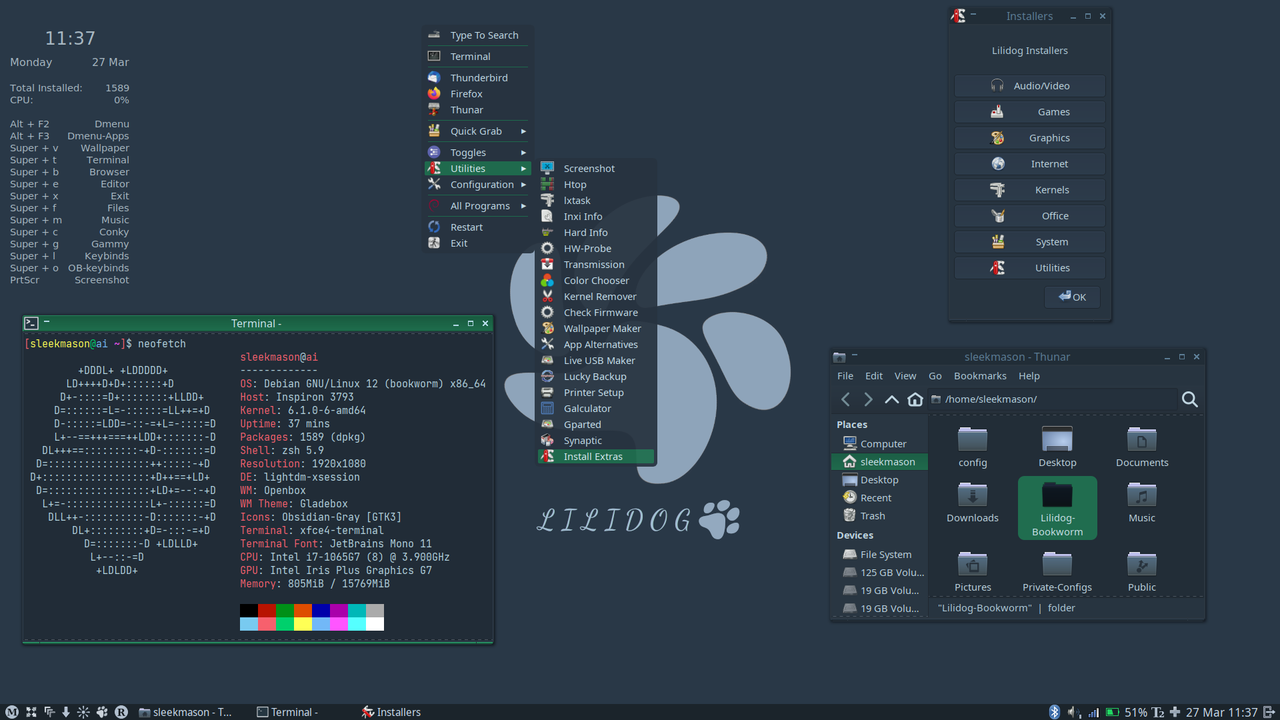The image size is (1280, 720).
Task: Click the Hard Info icon
Action: point(547,232)
